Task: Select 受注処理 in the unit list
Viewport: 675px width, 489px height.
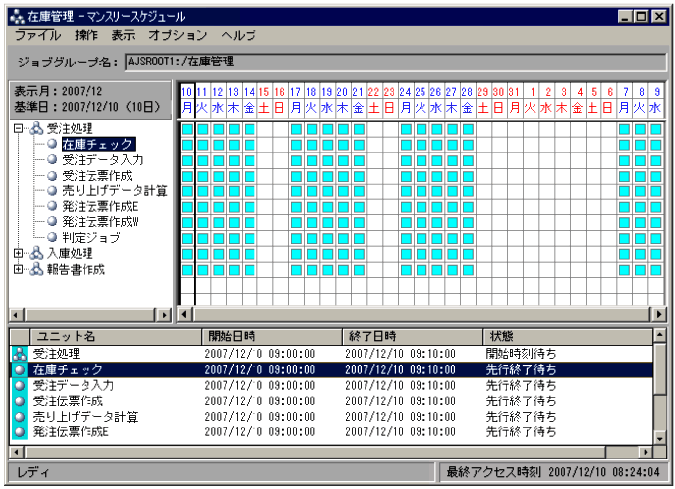Action: [x=56, y=354]
